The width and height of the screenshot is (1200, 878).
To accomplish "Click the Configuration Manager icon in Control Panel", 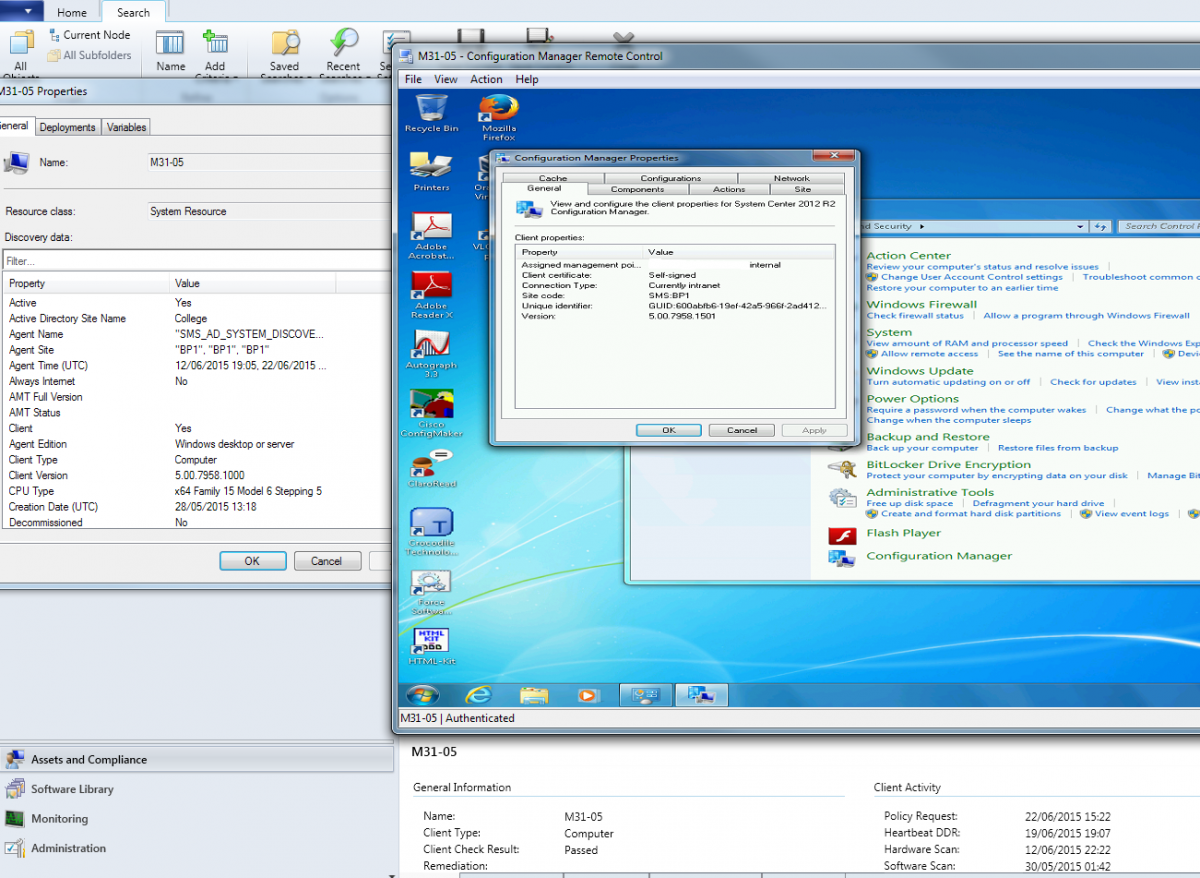I will (x=842, y=557).
